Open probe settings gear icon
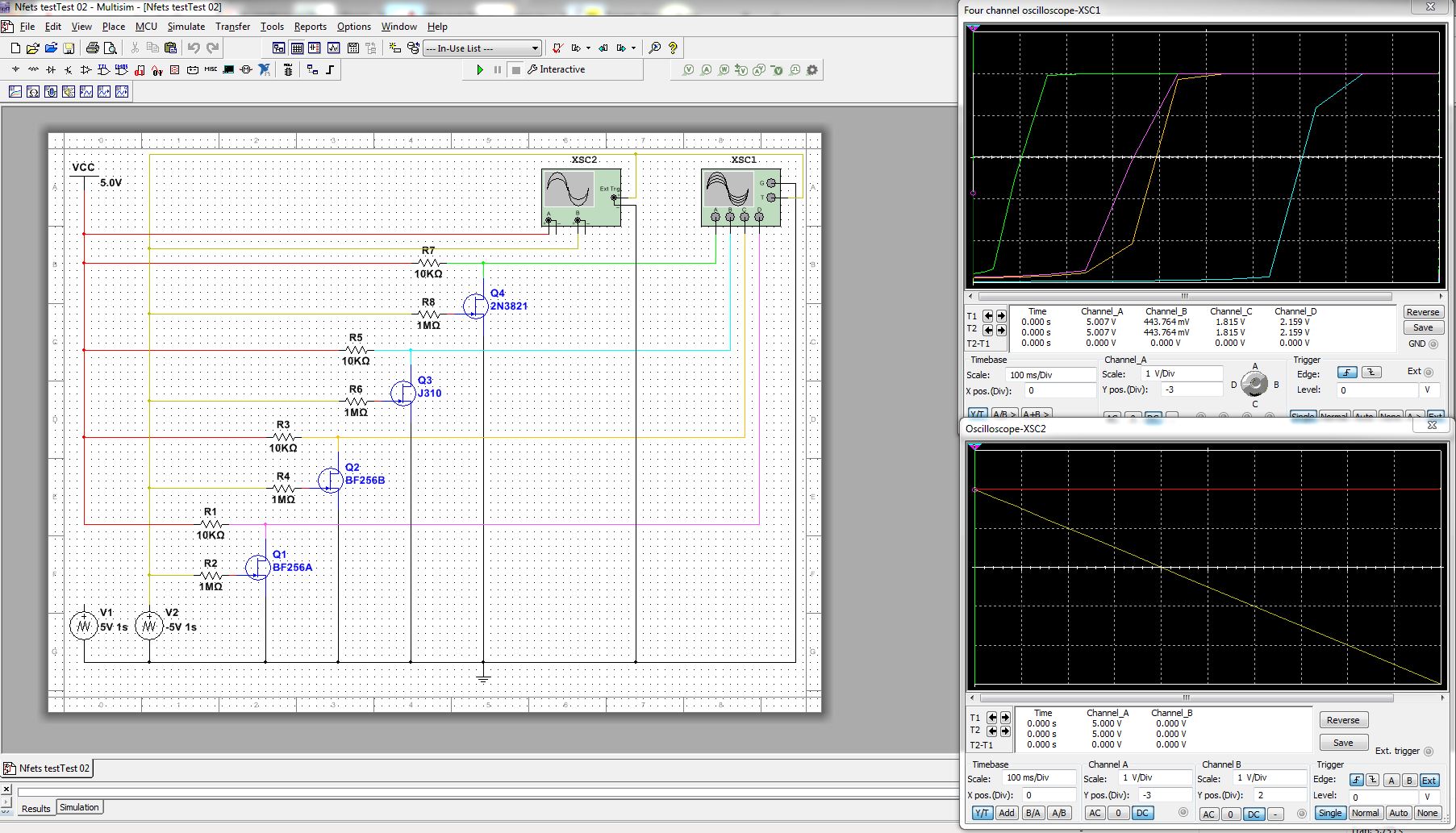1456x833 pixels. [812, 70]
